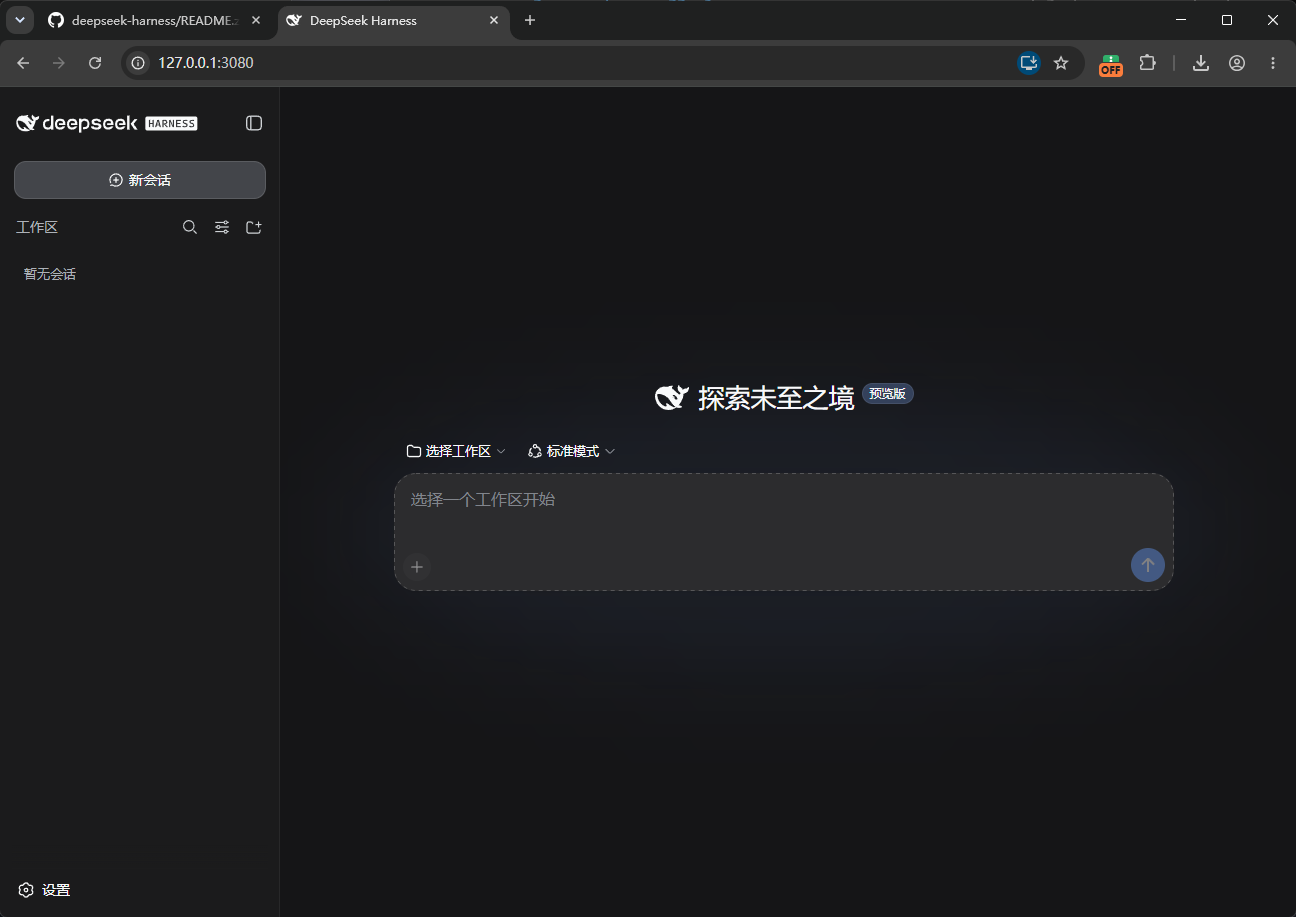
Task: Click the 探索未至之境 heading
Action: [x=776, y=398]
